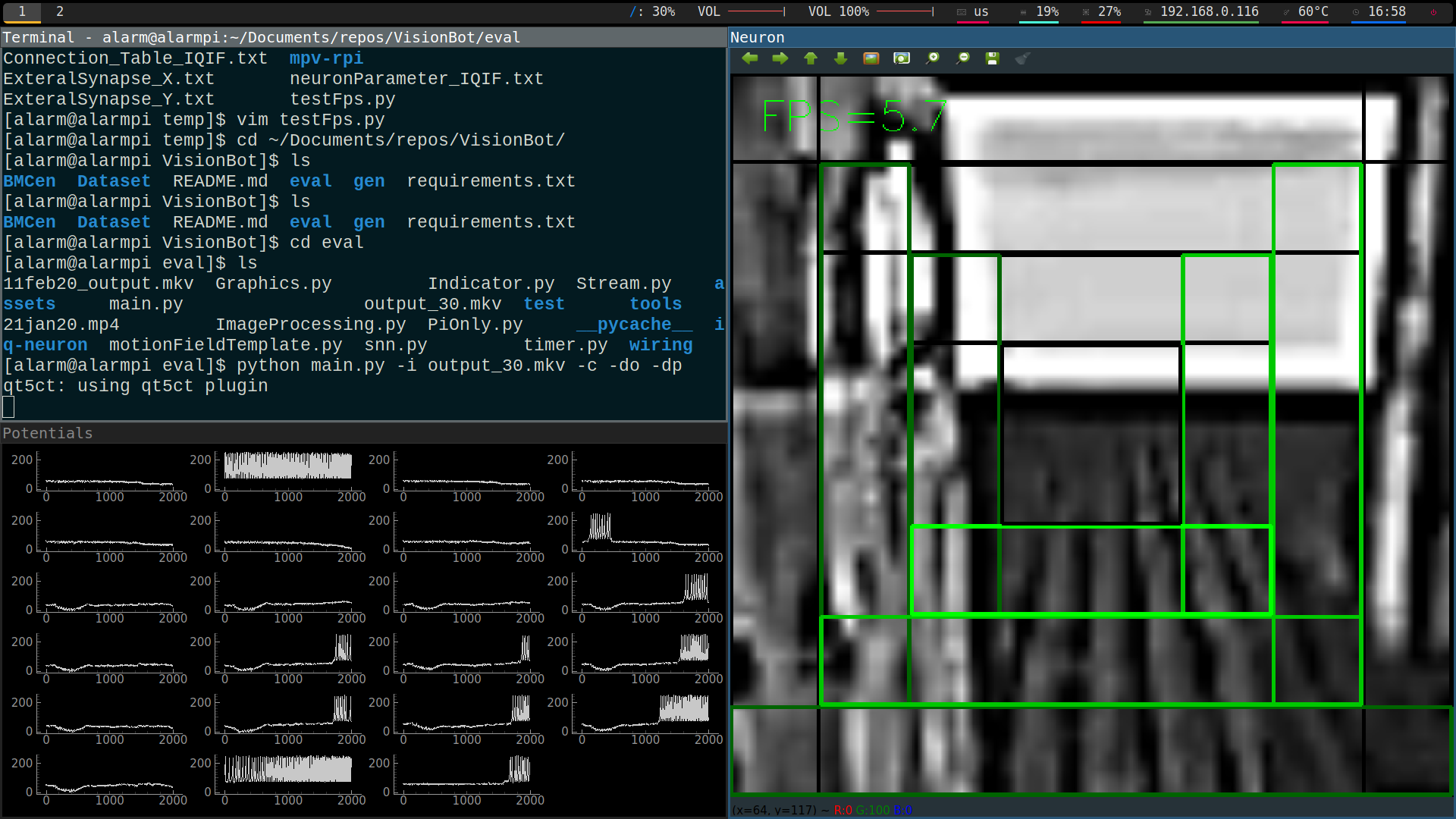Click the wiring directory name
The width and height of the screenshot is (1456, 819).
(x=661, y=345)
